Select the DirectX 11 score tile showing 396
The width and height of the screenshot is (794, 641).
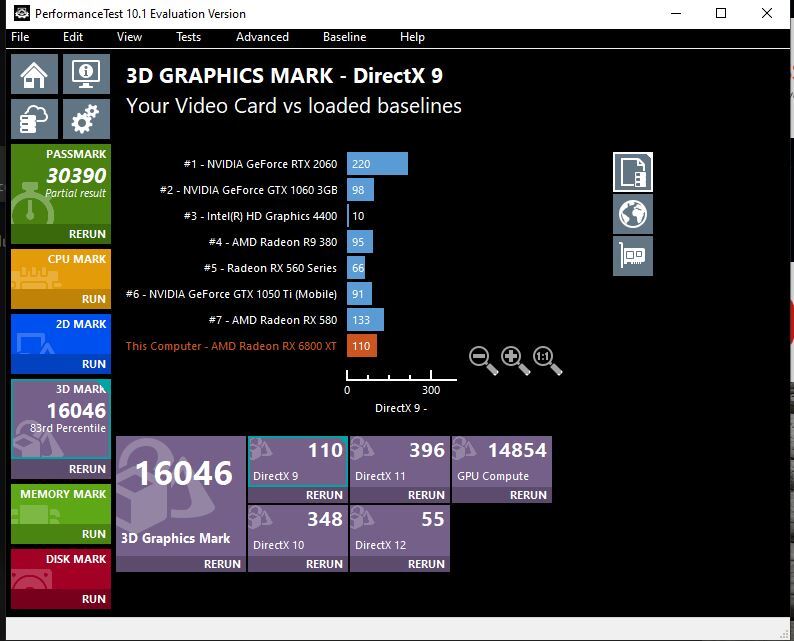pyautogui.click(x=400, y=462)
